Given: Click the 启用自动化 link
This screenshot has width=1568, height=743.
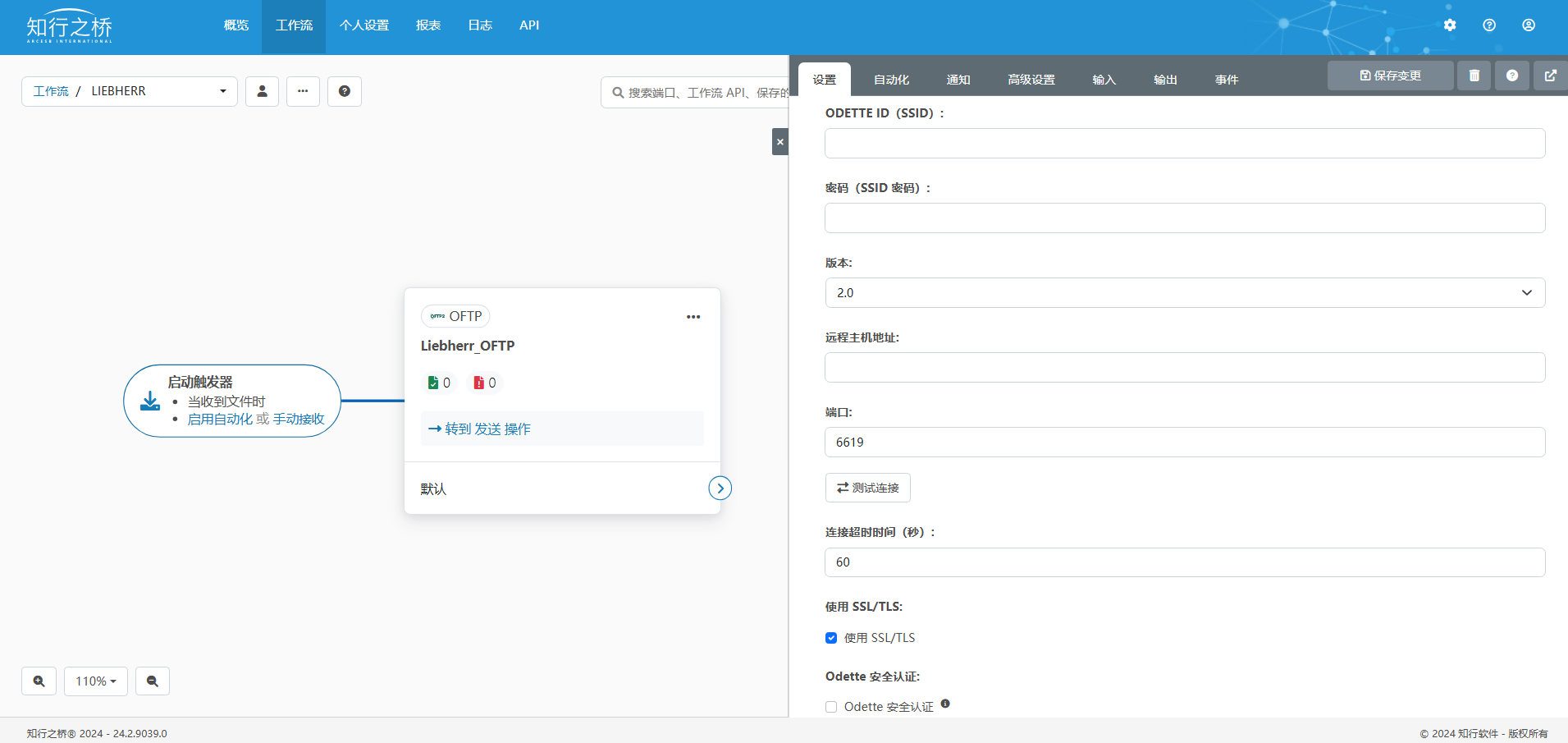Looking at the screenshot, I should pos(220,419).
